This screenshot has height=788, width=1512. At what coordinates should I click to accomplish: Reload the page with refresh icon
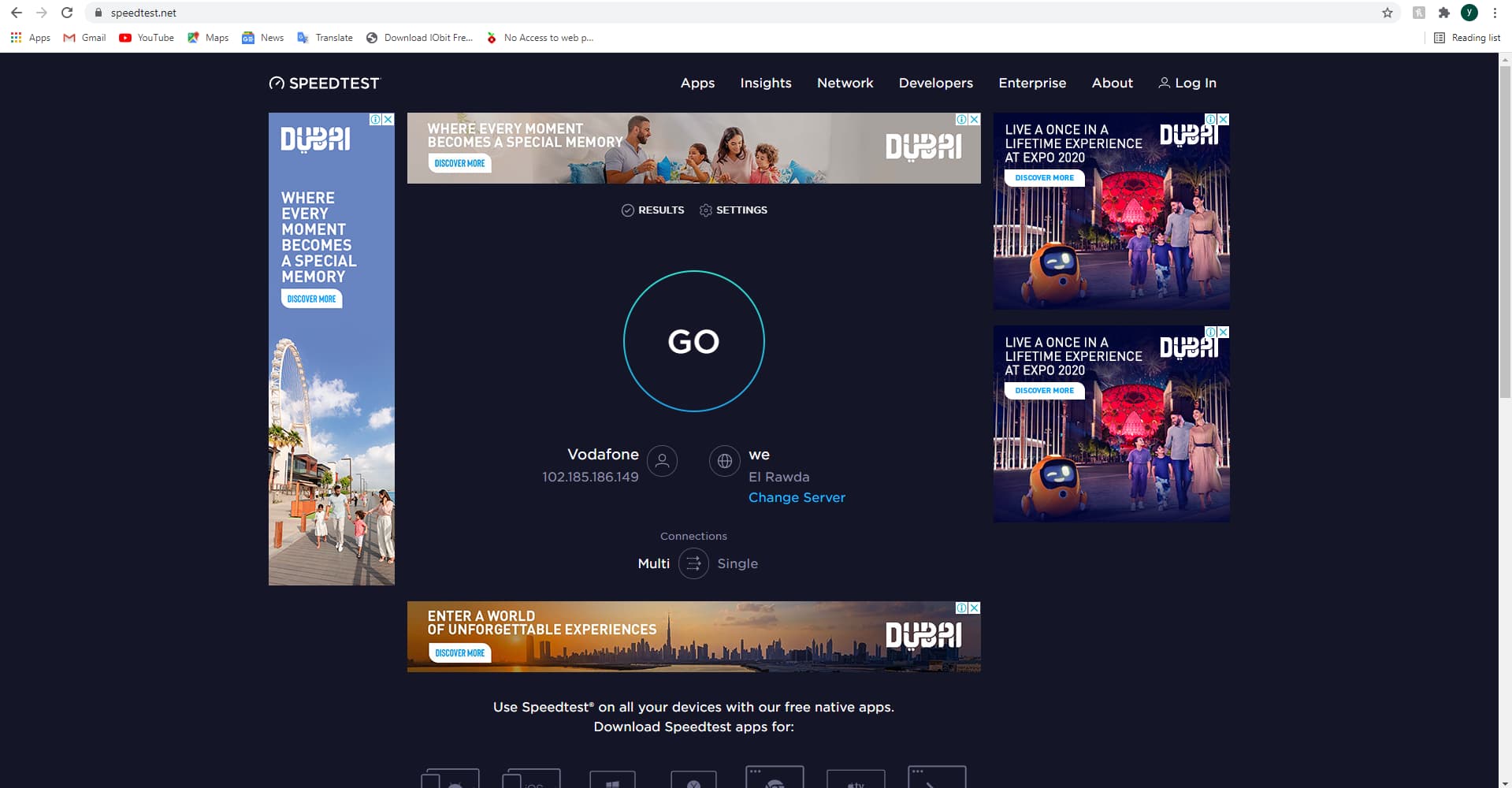click(x=67, y=13)
